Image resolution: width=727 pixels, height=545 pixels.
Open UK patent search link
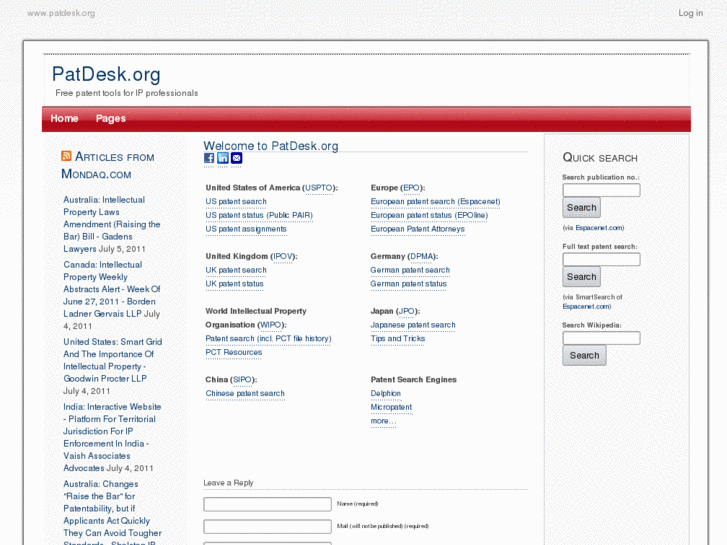(236, 270)
